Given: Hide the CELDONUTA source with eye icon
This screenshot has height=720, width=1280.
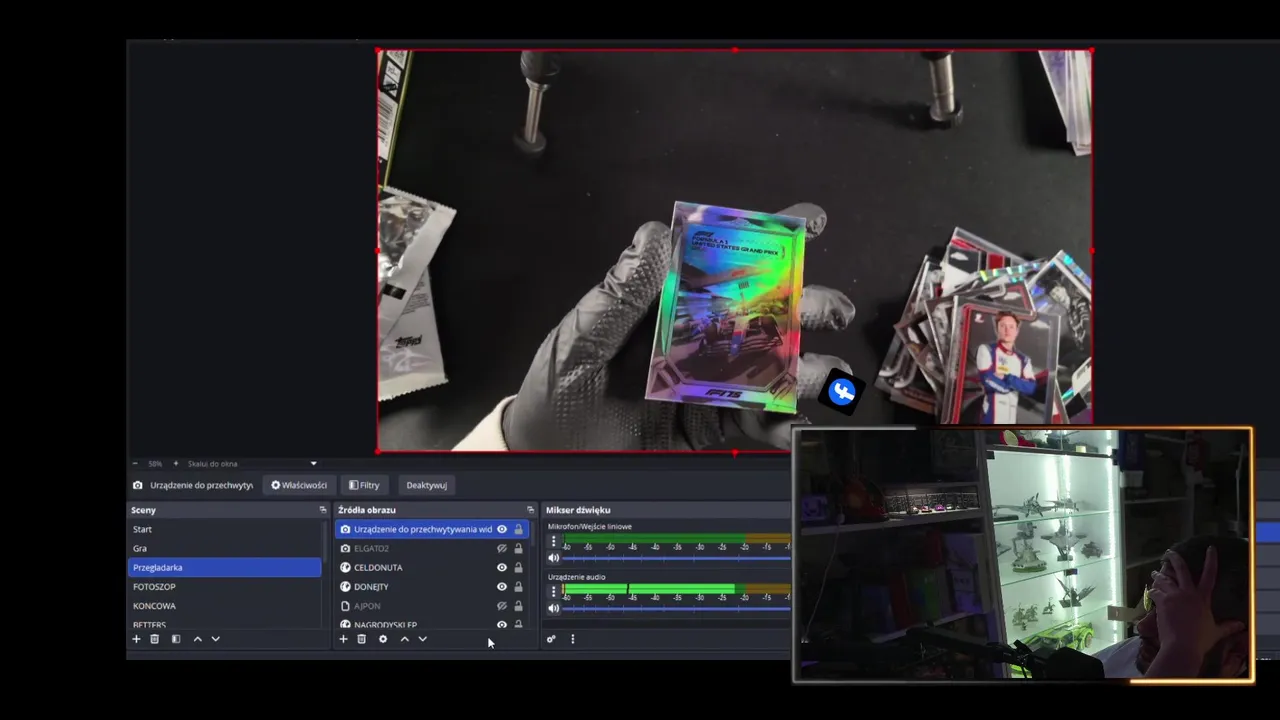Looking at the screenshot, I should click(502, 567).
